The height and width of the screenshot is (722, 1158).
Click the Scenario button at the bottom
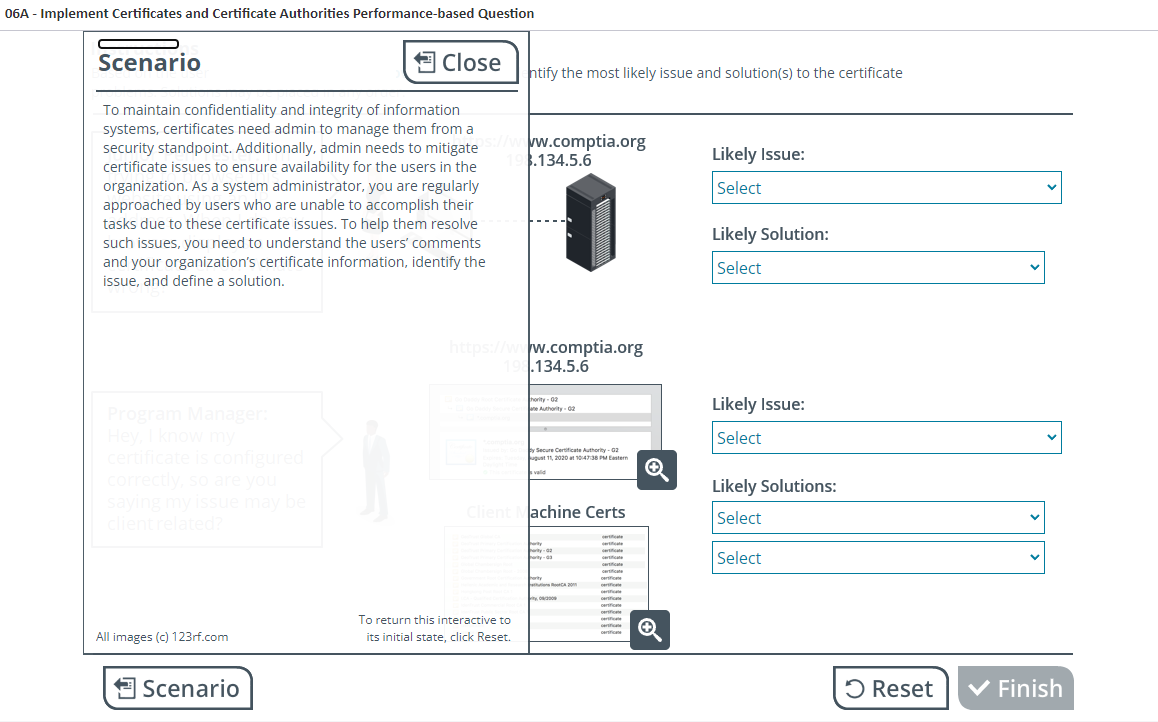click(178, 688)
